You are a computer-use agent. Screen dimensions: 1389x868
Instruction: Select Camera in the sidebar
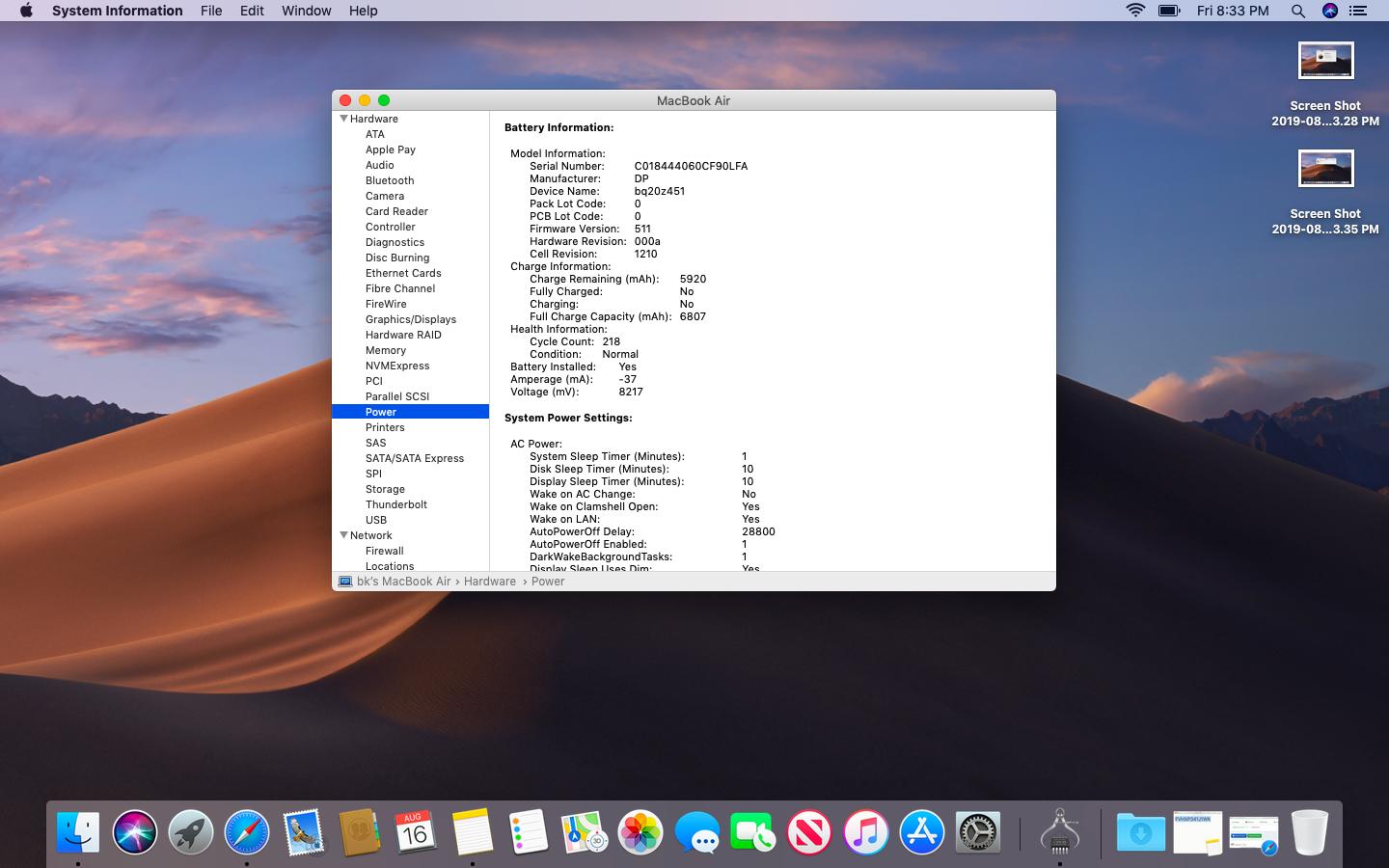pos(385,196)
